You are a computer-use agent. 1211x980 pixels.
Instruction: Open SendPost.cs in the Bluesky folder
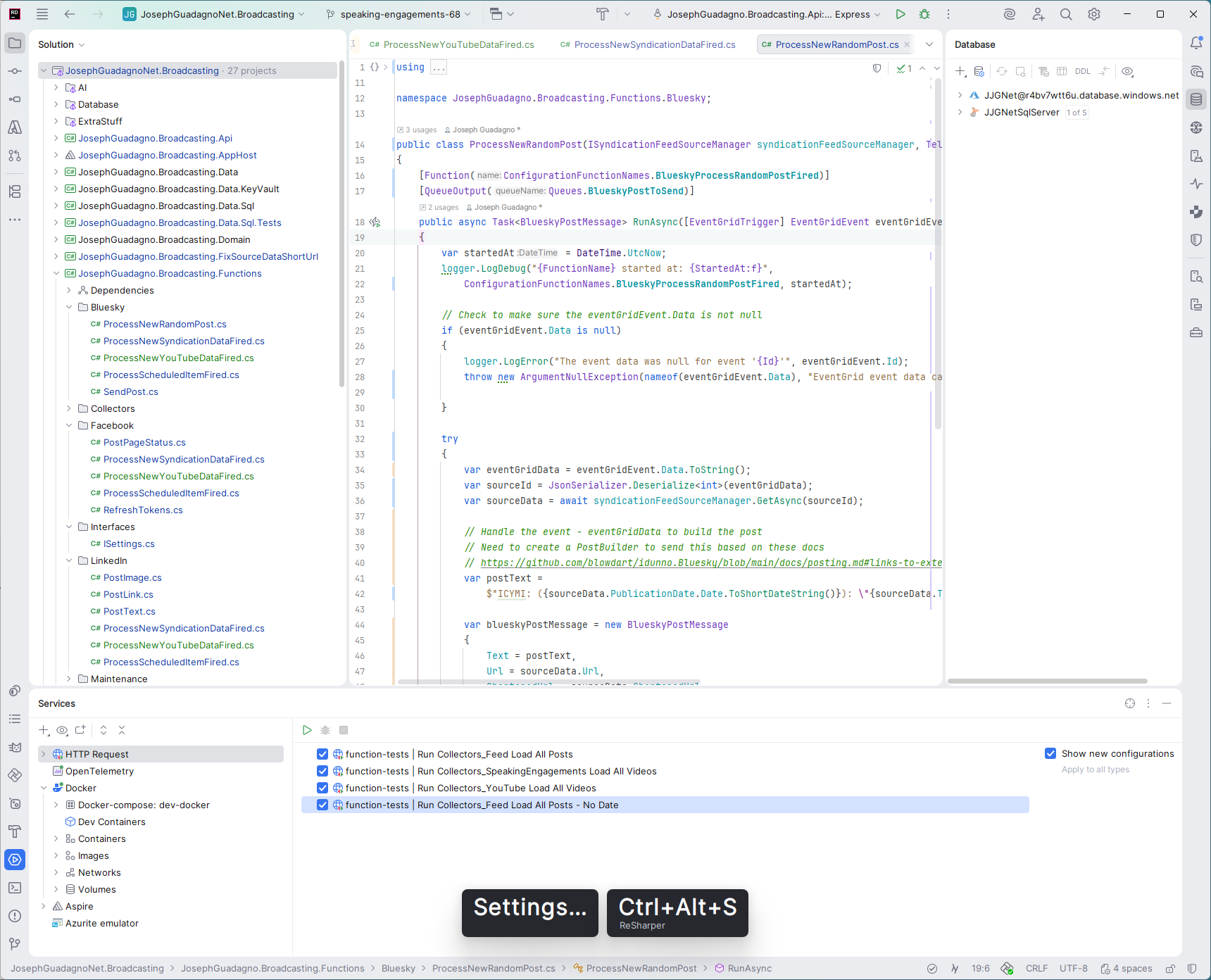(130, 391)
